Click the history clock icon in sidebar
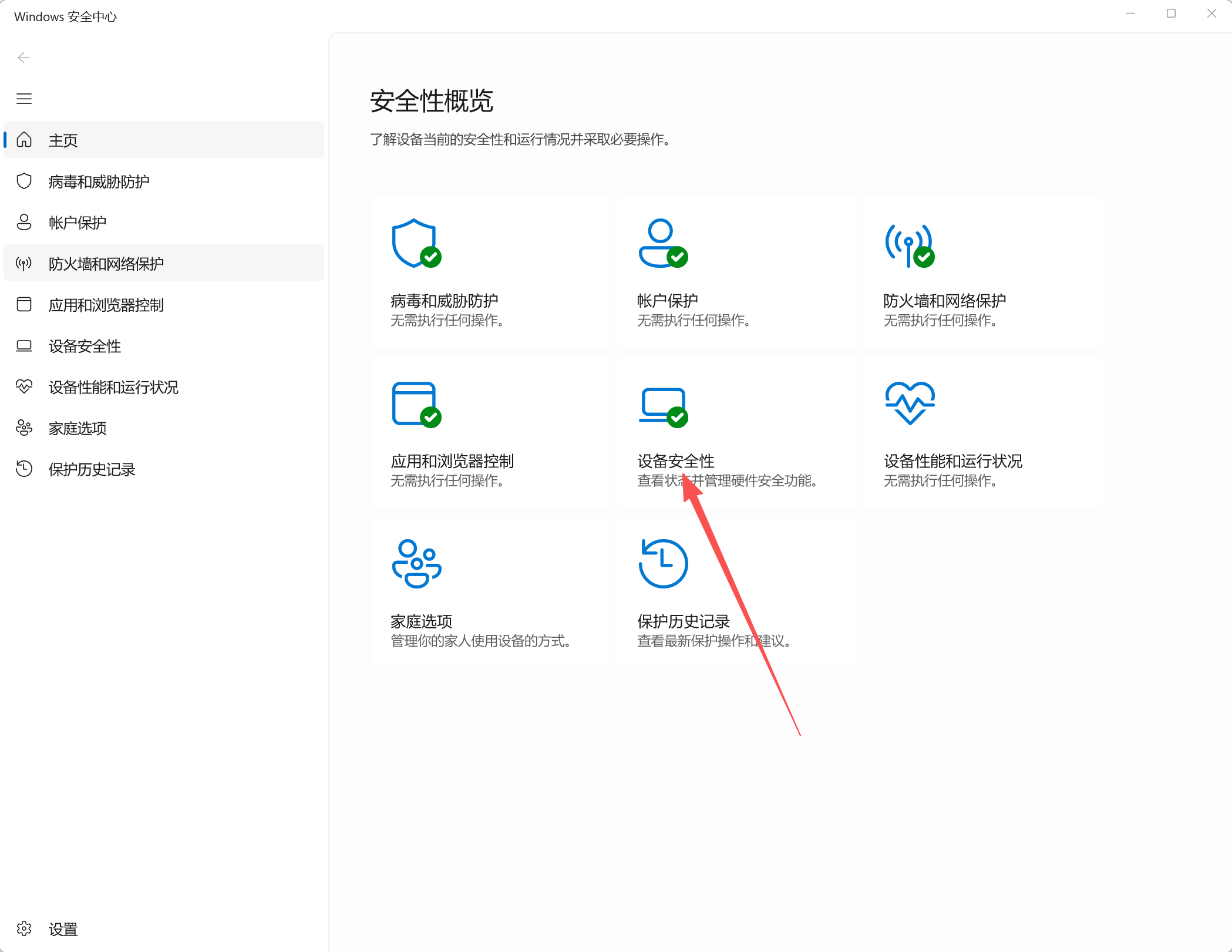Viewport: 1232px width, 952px height. [x=24, y=469]
